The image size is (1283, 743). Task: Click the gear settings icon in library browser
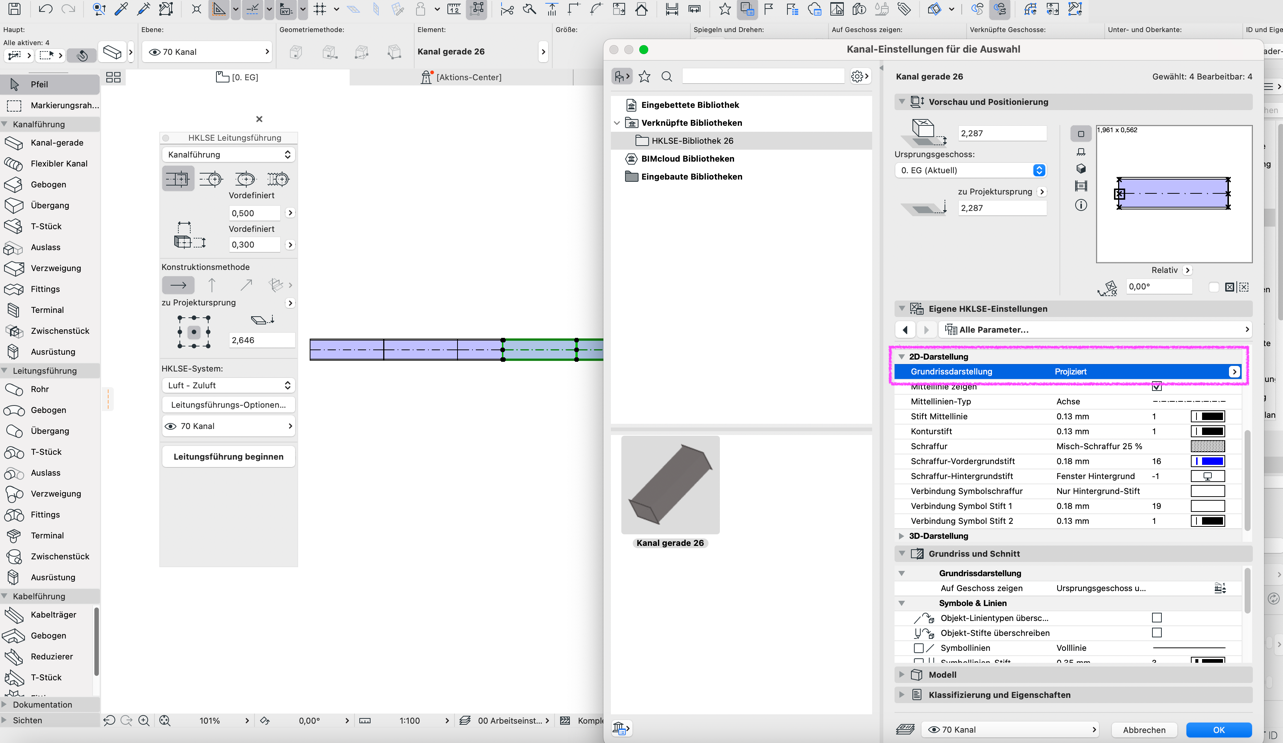pos(858,76)
